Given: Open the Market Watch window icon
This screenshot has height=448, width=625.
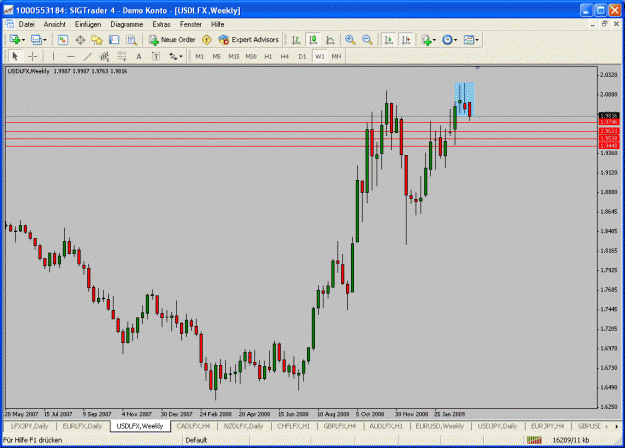Looking at the screenshot, I should 63,40.
